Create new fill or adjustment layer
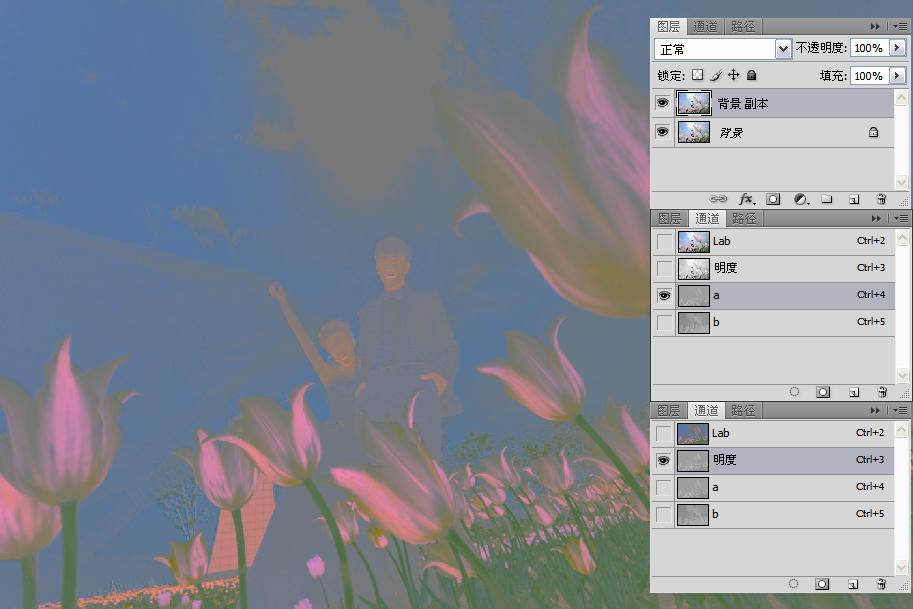 [x=801, y=199]
